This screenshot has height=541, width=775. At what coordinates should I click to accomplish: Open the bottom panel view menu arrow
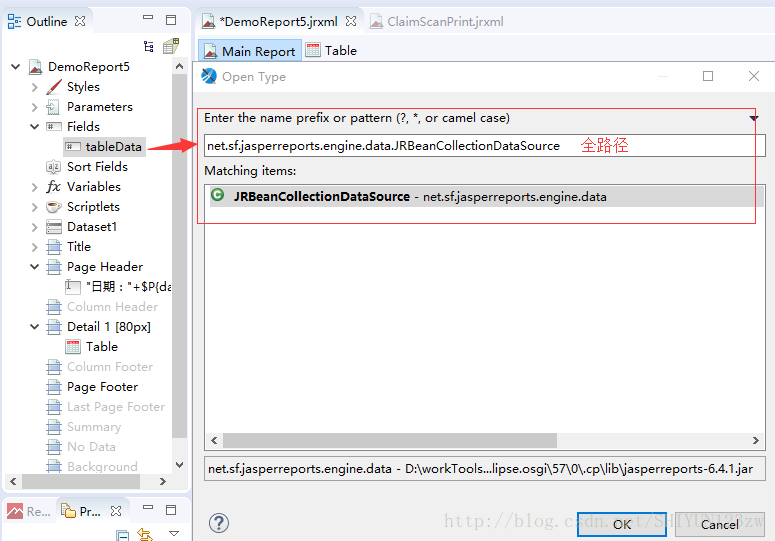click(x=173, y=534)
